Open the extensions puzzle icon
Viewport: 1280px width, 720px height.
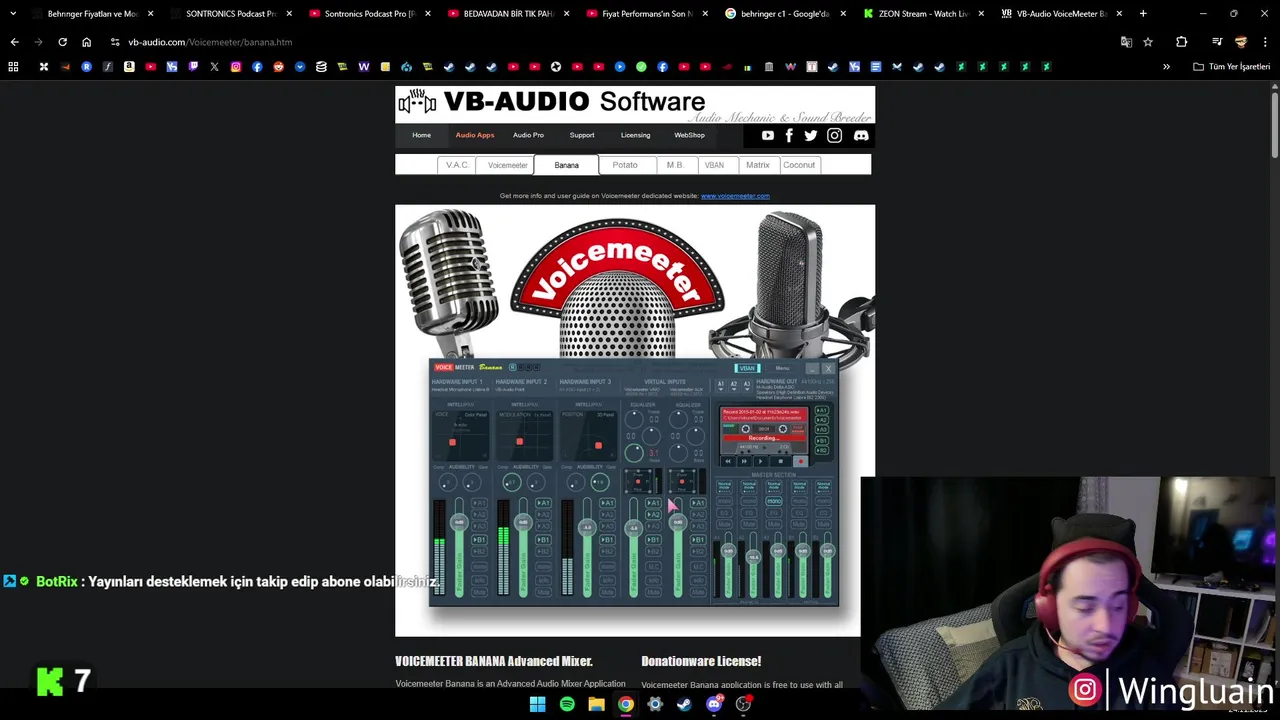point(1181,42)
